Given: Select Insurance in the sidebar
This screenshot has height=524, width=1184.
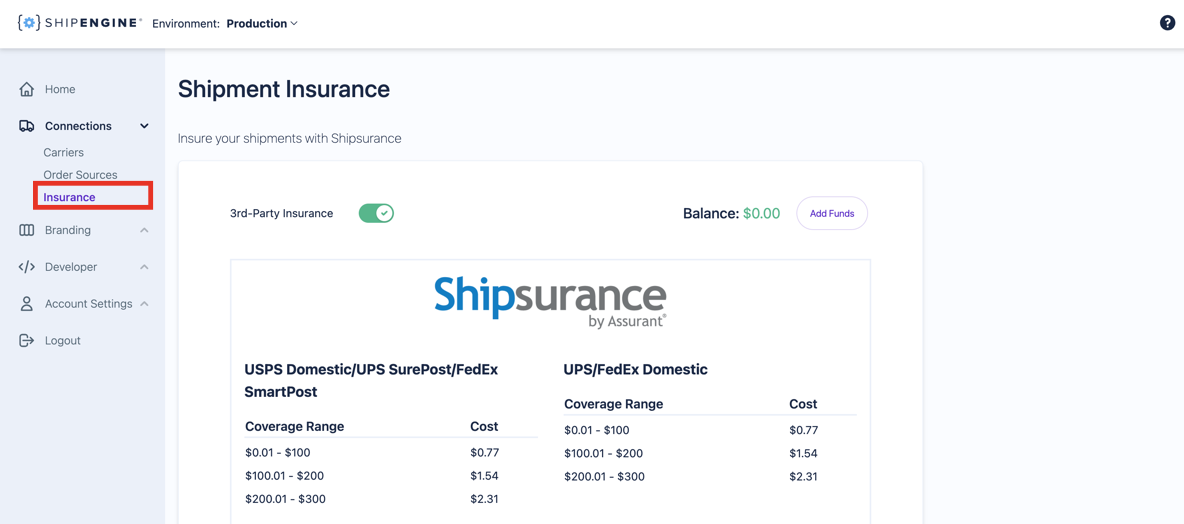Looking at the screenshot, I should (69, 197).
